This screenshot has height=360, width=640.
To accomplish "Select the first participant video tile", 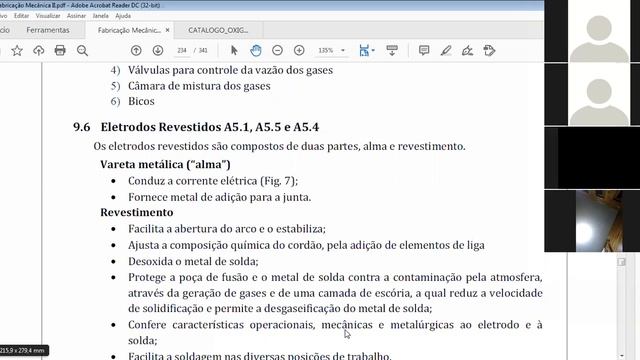I will click(592, 31).
